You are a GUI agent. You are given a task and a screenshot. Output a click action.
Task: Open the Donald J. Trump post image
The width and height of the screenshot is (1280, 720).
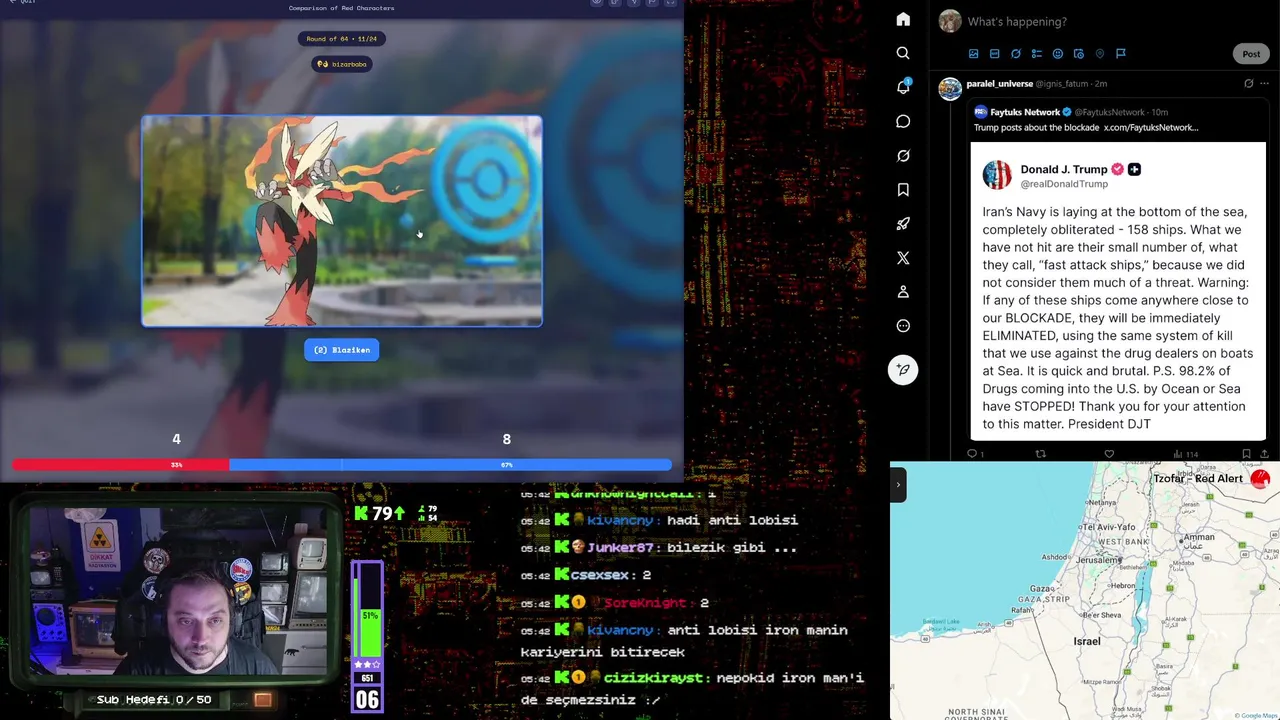pyautogui.click(x=1118, y=291)
